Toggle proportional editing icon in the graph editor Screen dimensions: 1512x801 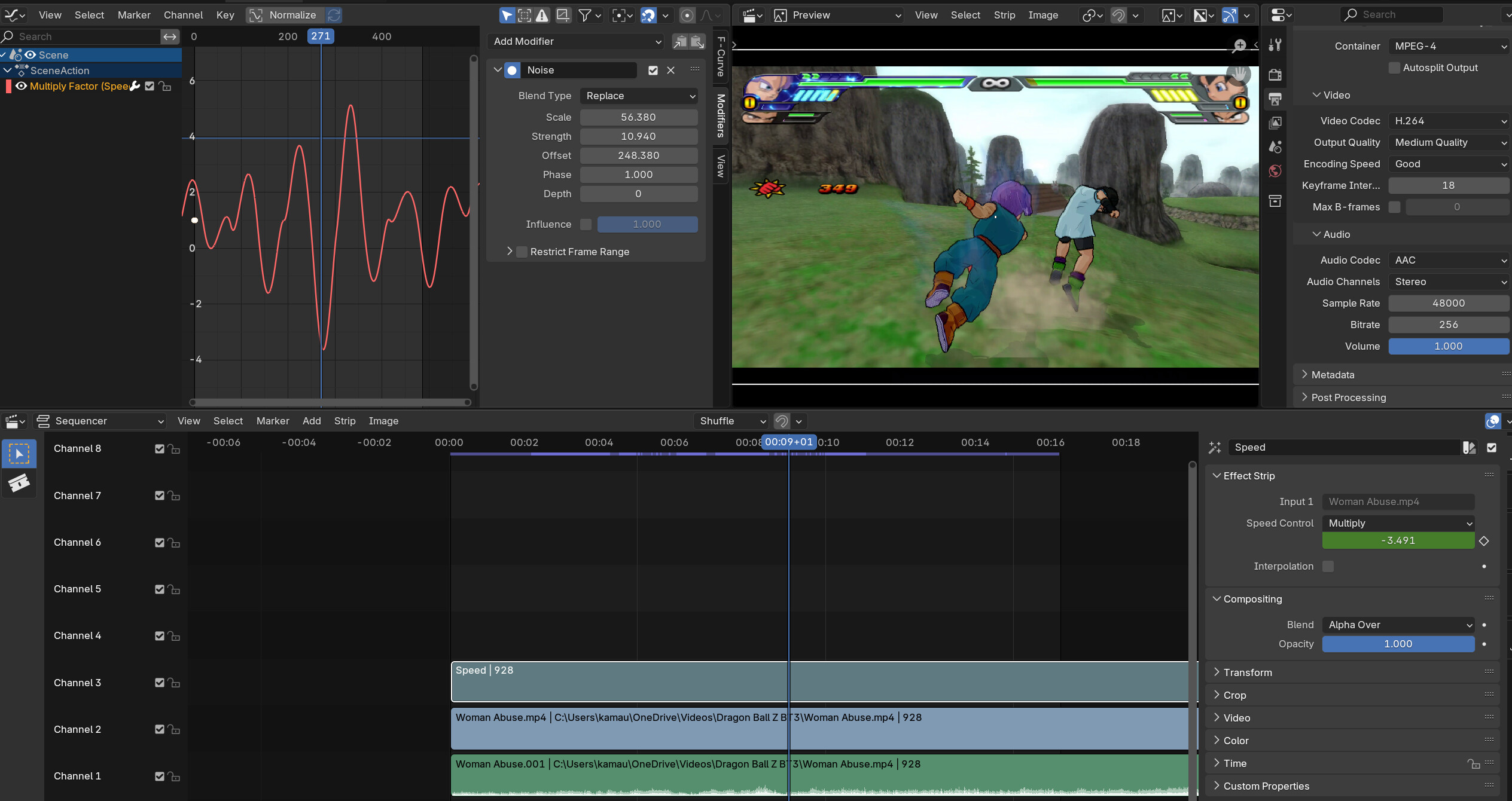click(x=687, y=15)
